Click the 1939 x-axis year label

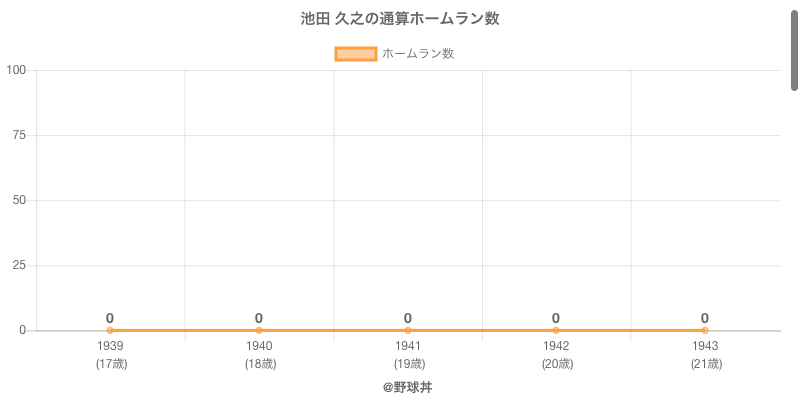[111, 346]
